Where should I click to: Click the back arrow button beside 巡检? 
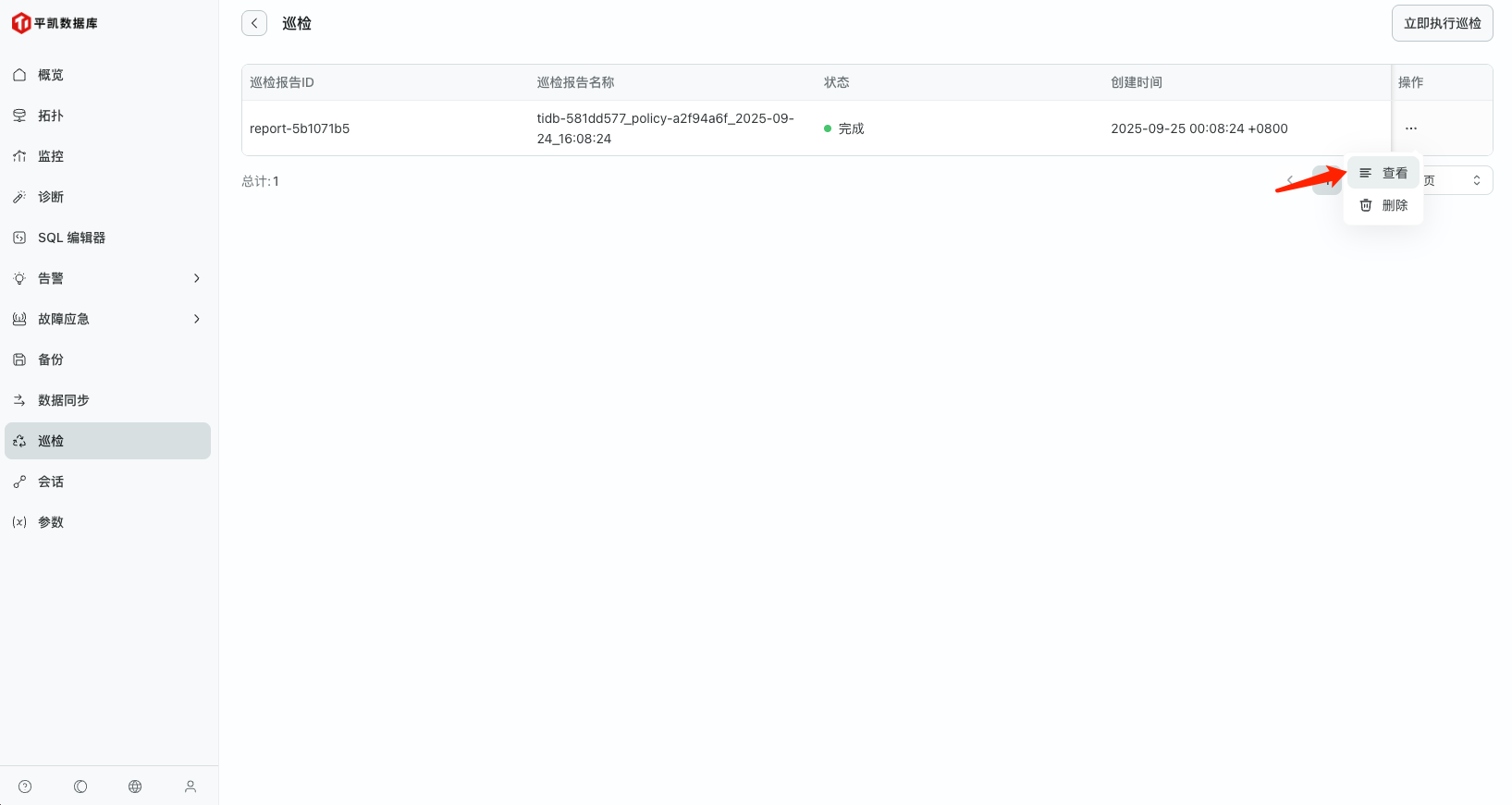[254, 23]
